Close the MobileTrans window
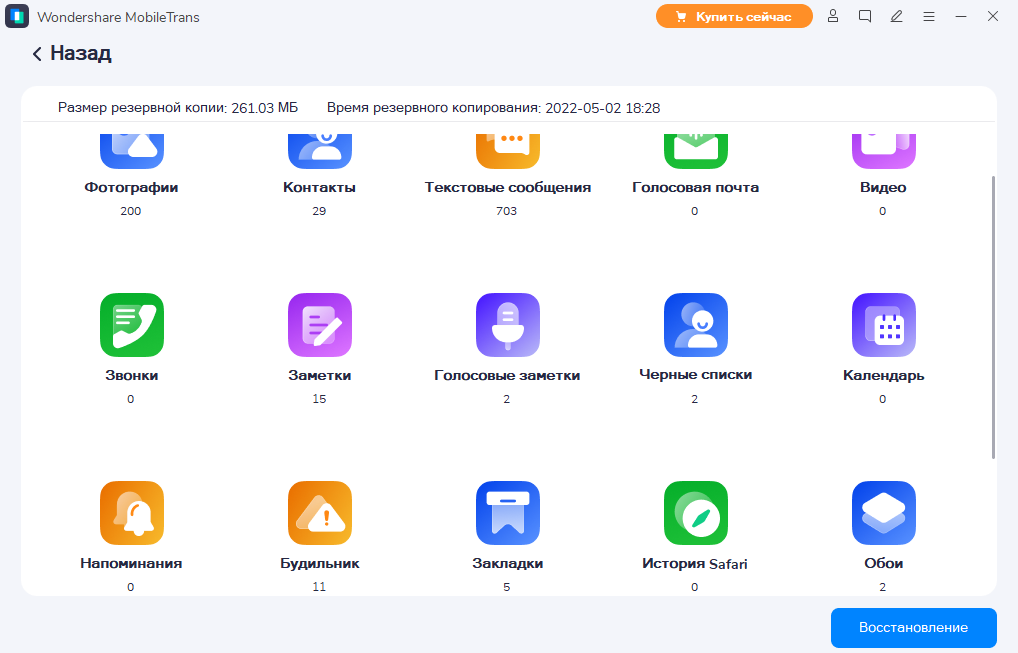The width and height of the screenshot is (1018, 653). 993,16
